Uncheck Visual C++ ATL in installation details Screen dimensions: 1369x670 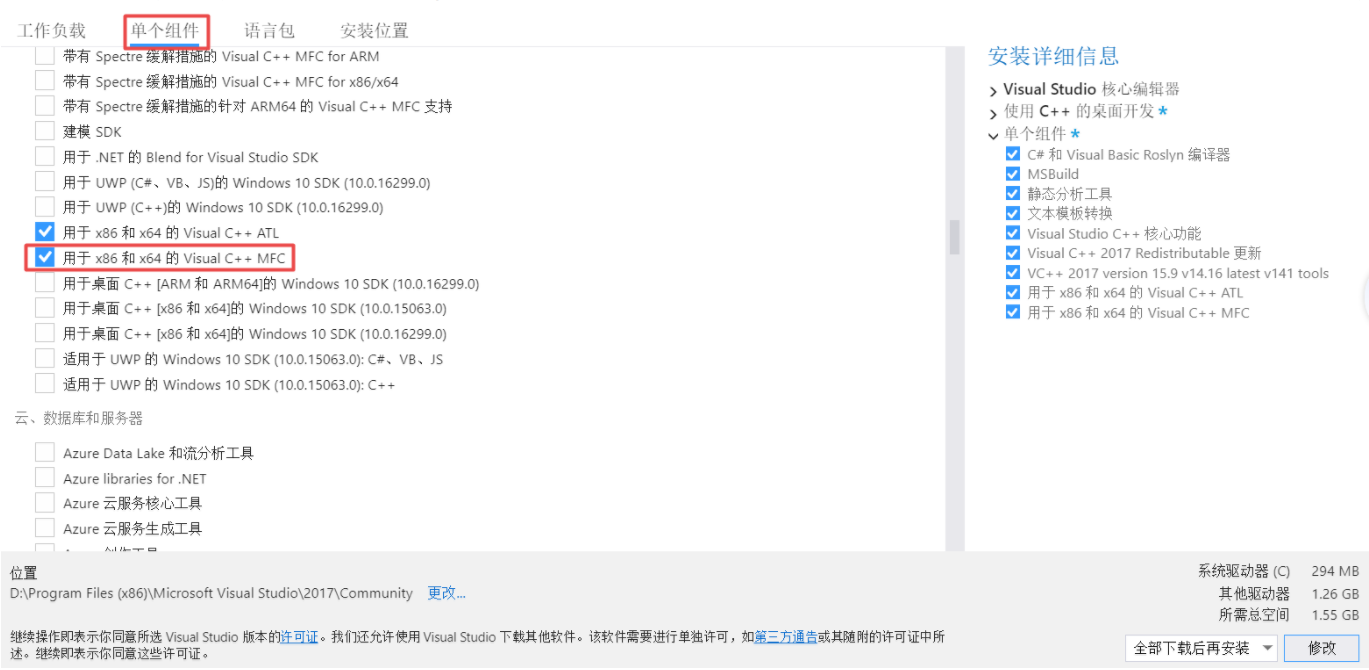coord(1013,293)
